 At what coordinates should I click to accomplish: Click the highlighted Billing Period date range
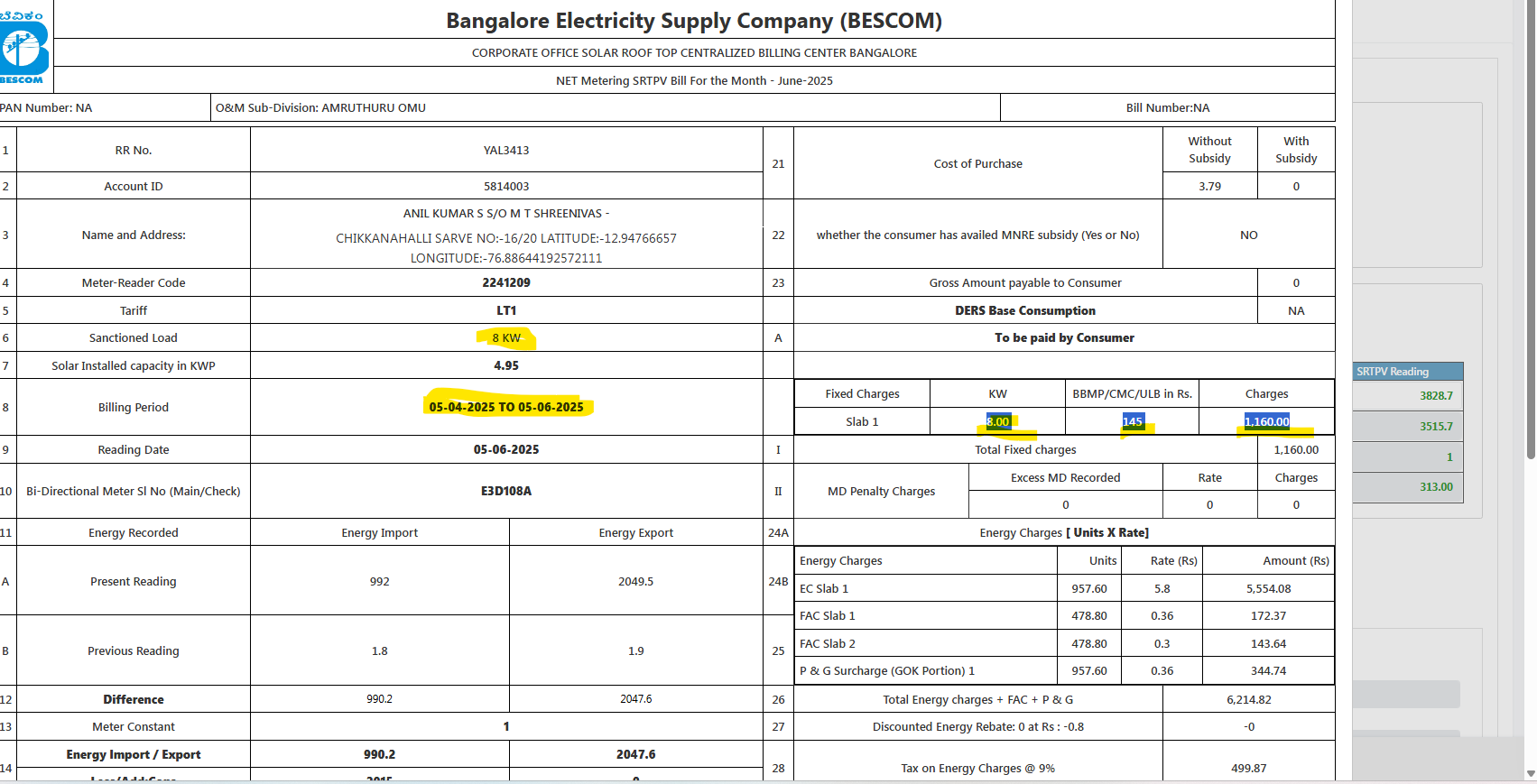506,408
